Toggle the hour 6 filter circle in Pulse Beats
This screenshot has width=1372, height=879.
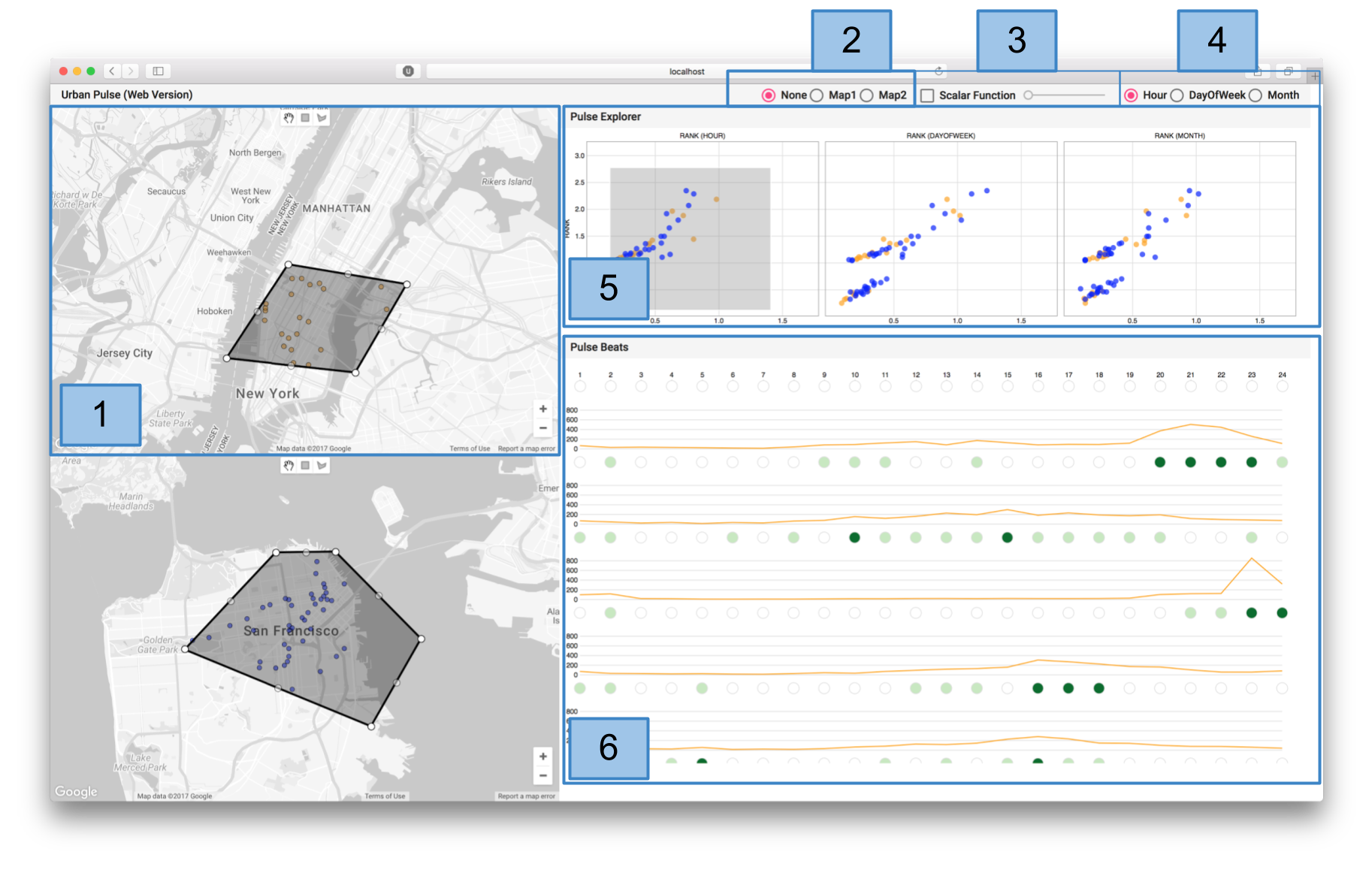733,386
